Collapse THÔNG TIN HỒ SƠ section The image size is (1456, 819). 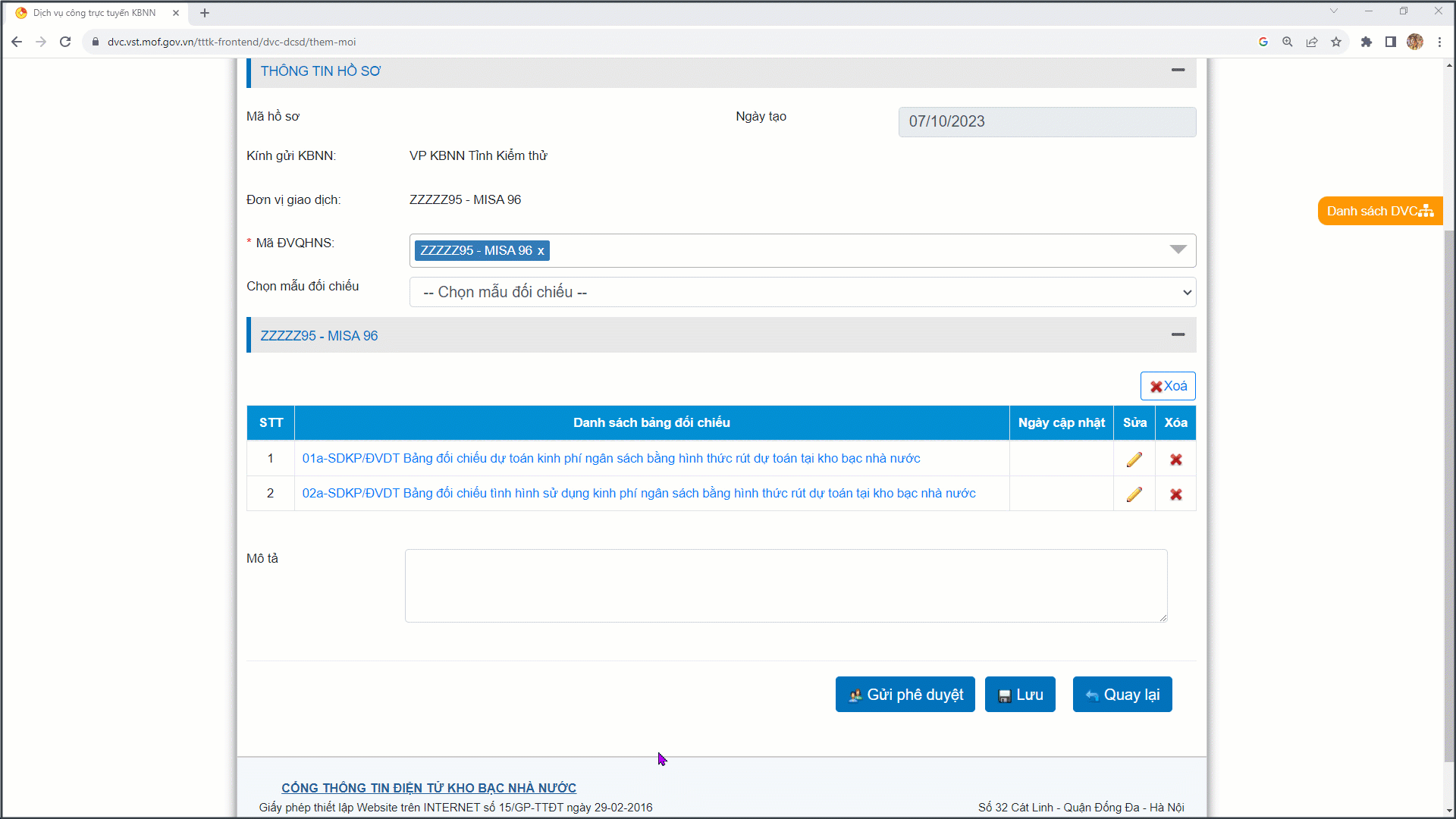pos(1177,70)
